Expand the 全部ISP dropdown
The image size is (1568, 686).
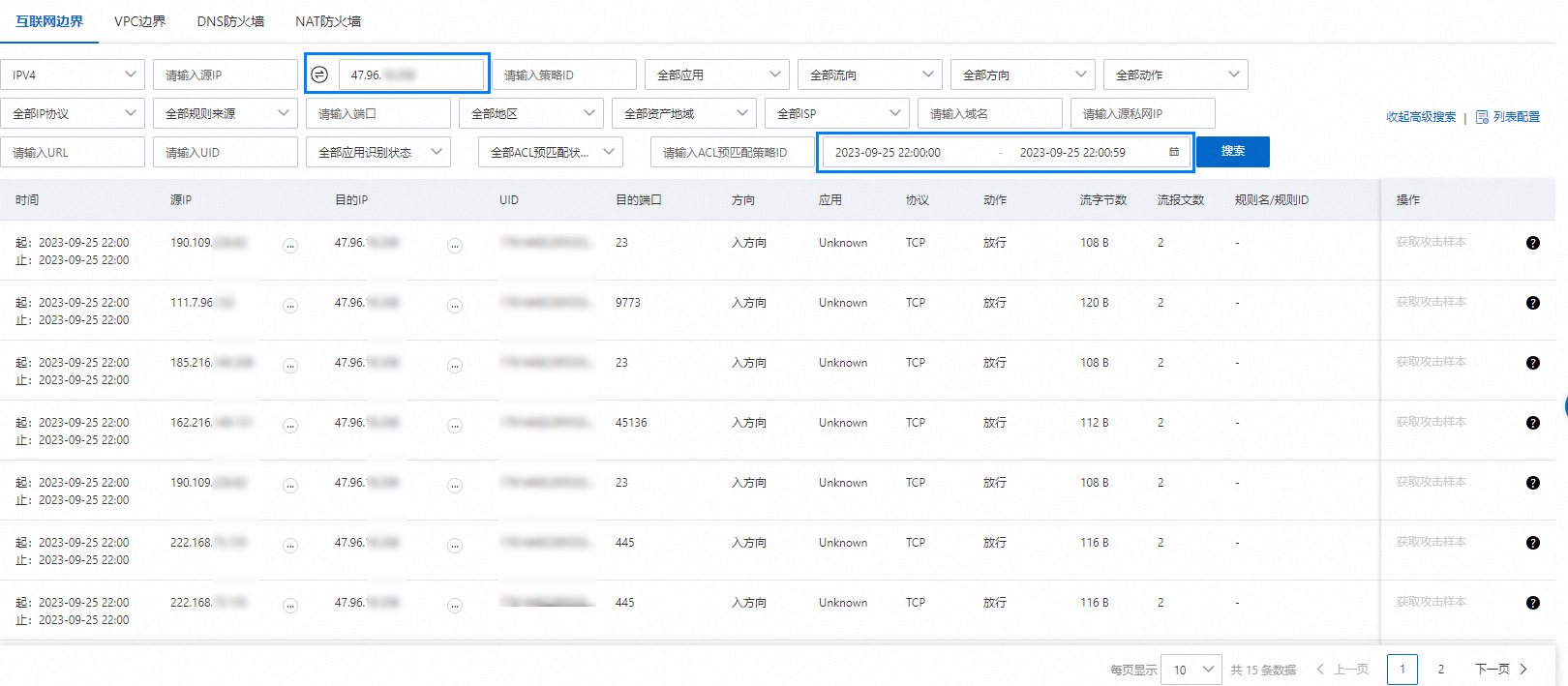click(x=837, y=113)
